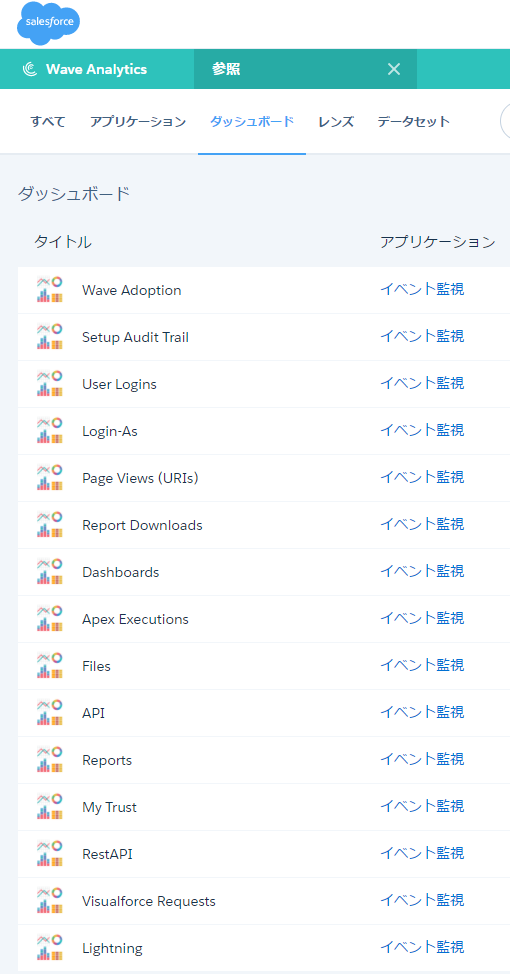510x974 pixels.
Task: Follow イベント監視 link in Login-As row
Action: (422, 430)
